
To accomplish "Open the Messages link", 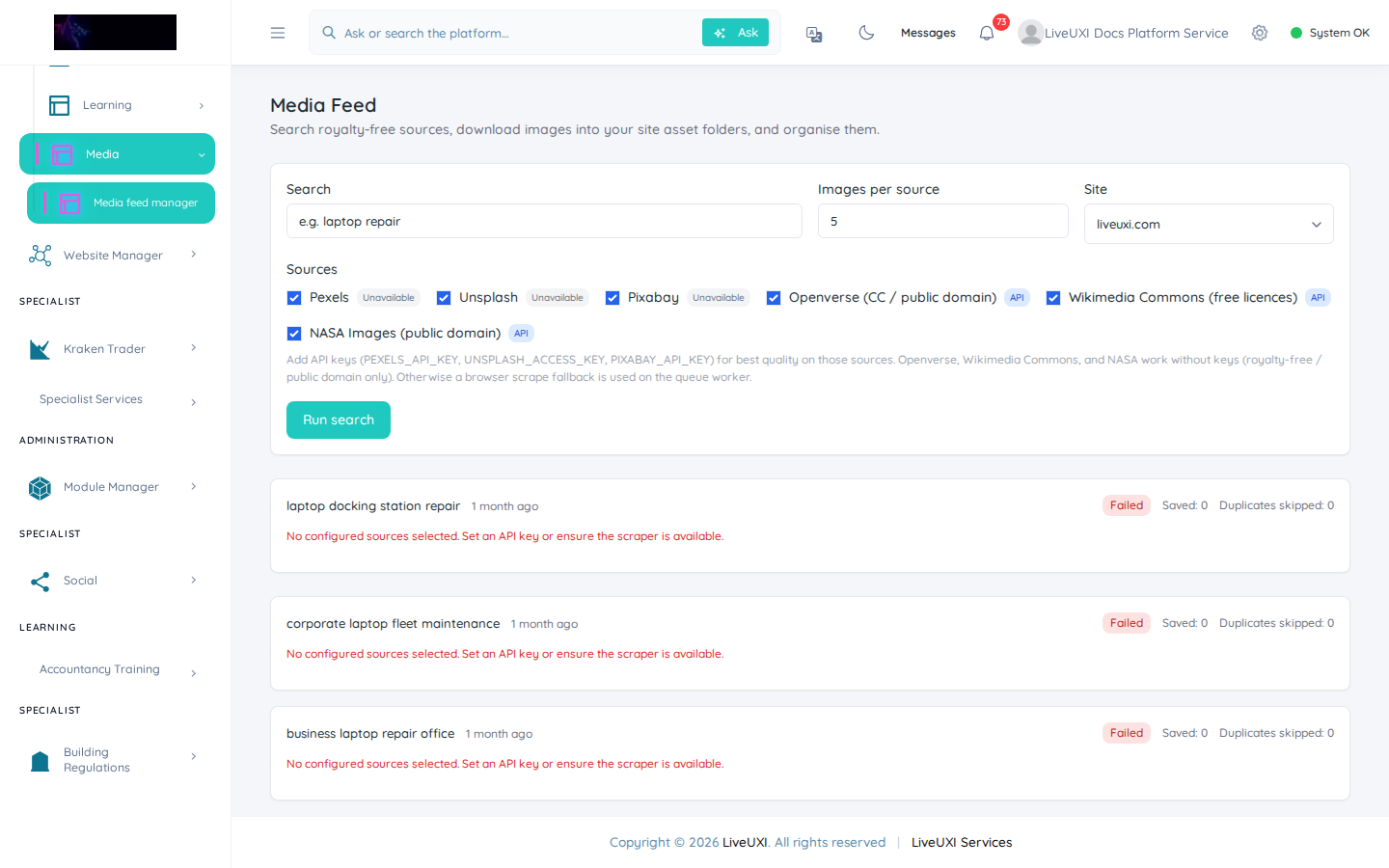I will [x=928, y=33].
